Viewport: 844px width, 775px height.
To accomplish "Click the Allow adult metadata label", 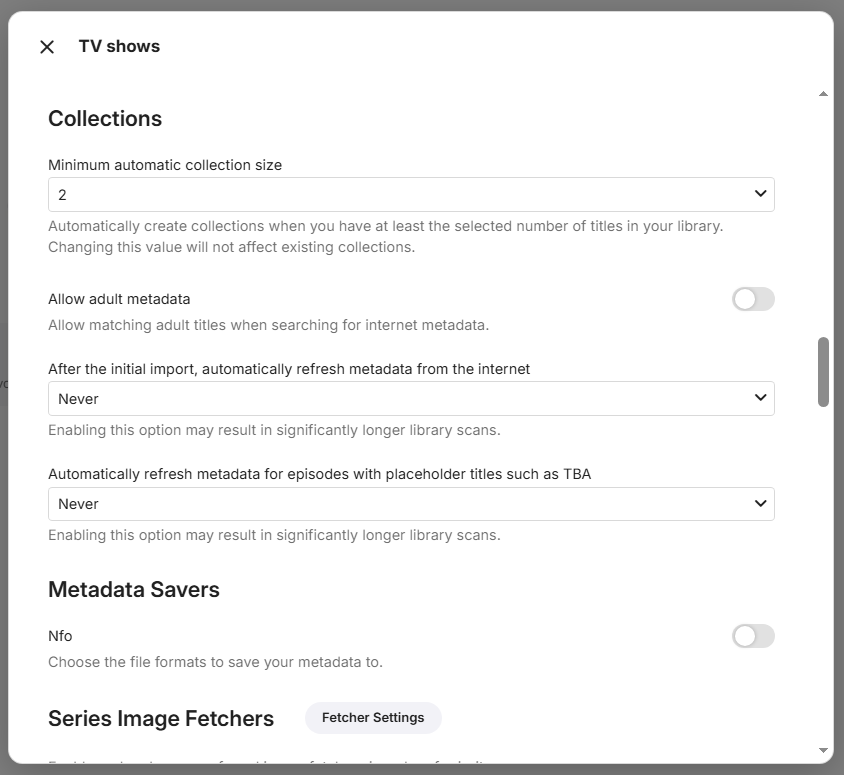I will pos(119,299).
